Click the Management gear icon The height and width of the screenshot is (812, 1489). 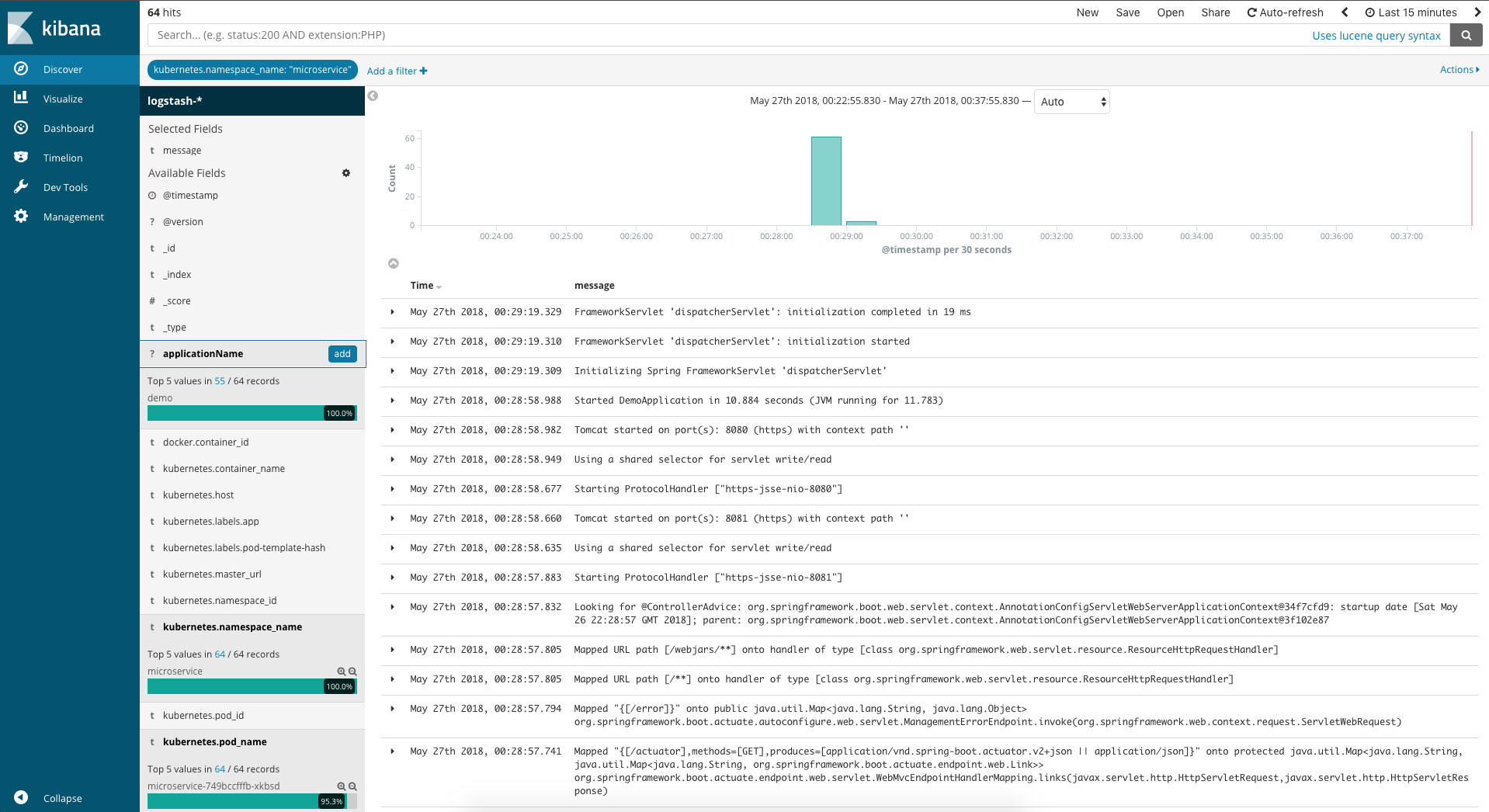[21, 217]
